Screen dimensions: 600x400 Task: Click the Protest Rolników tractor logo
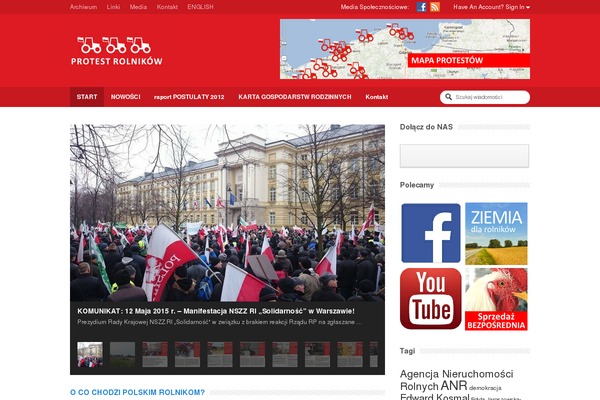tap(117, 51)
